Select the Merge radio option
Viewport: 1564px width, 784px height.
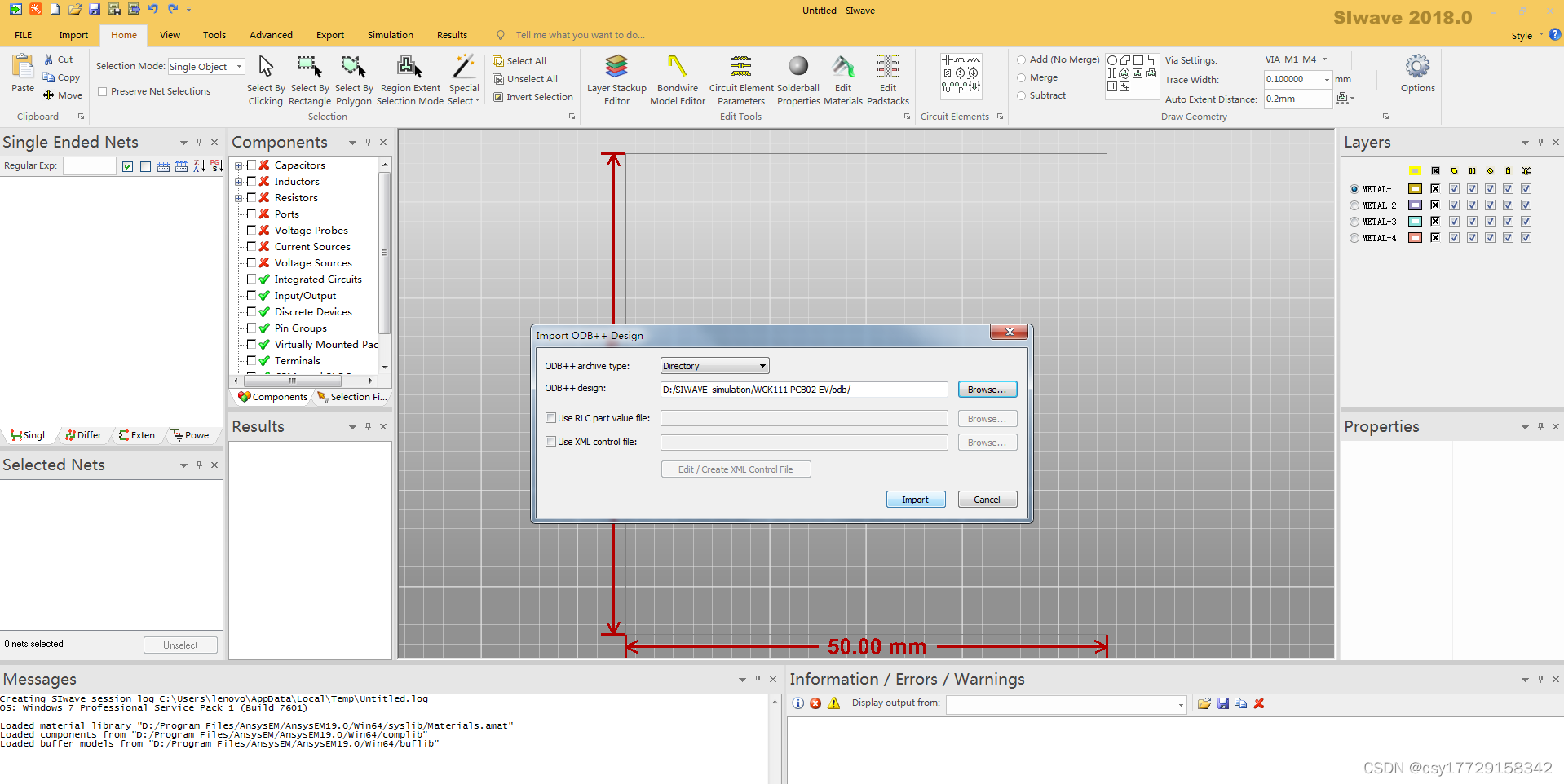pos(1021,77)
